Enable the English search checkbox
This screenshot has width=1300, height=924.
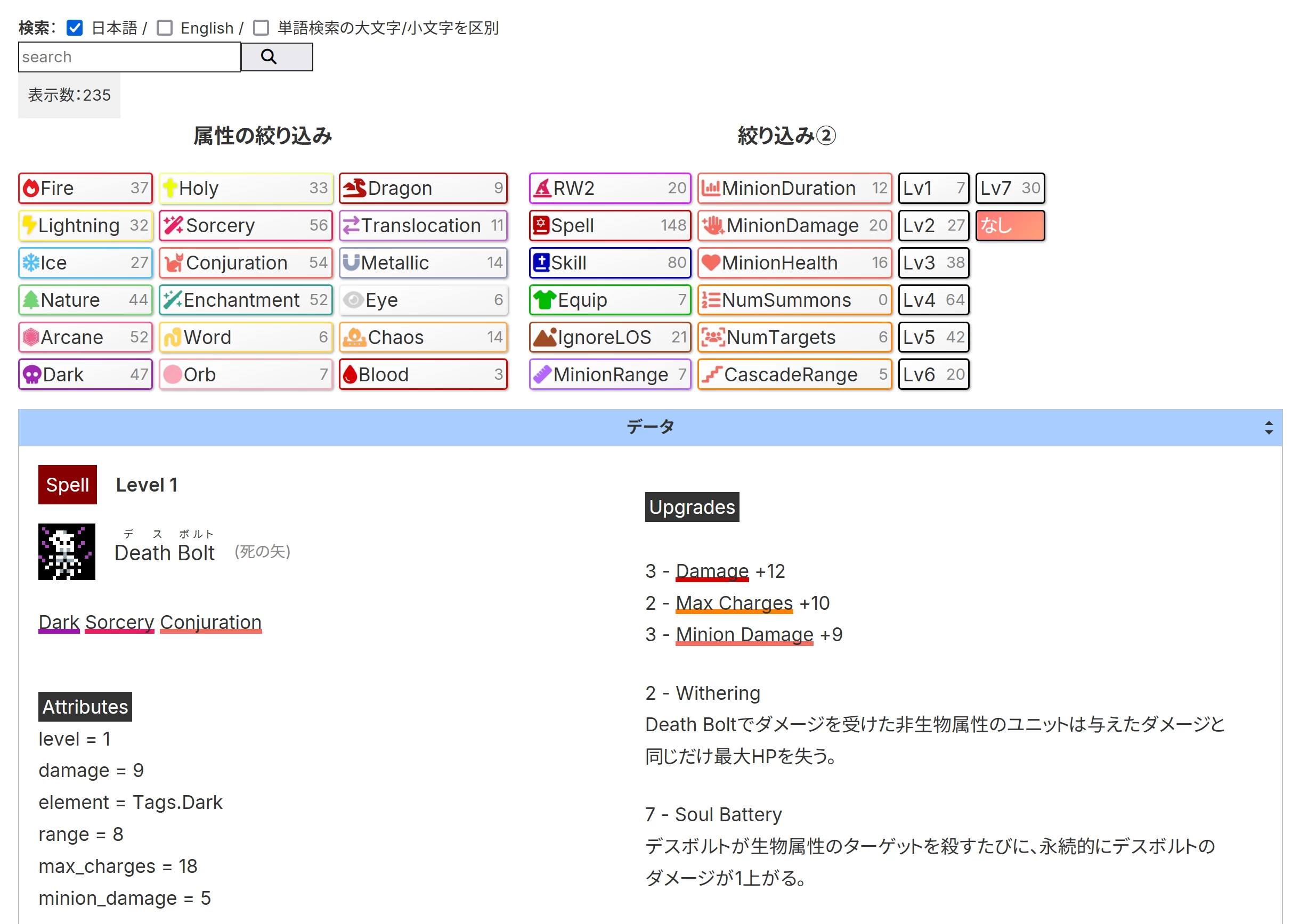pos(165,28)
